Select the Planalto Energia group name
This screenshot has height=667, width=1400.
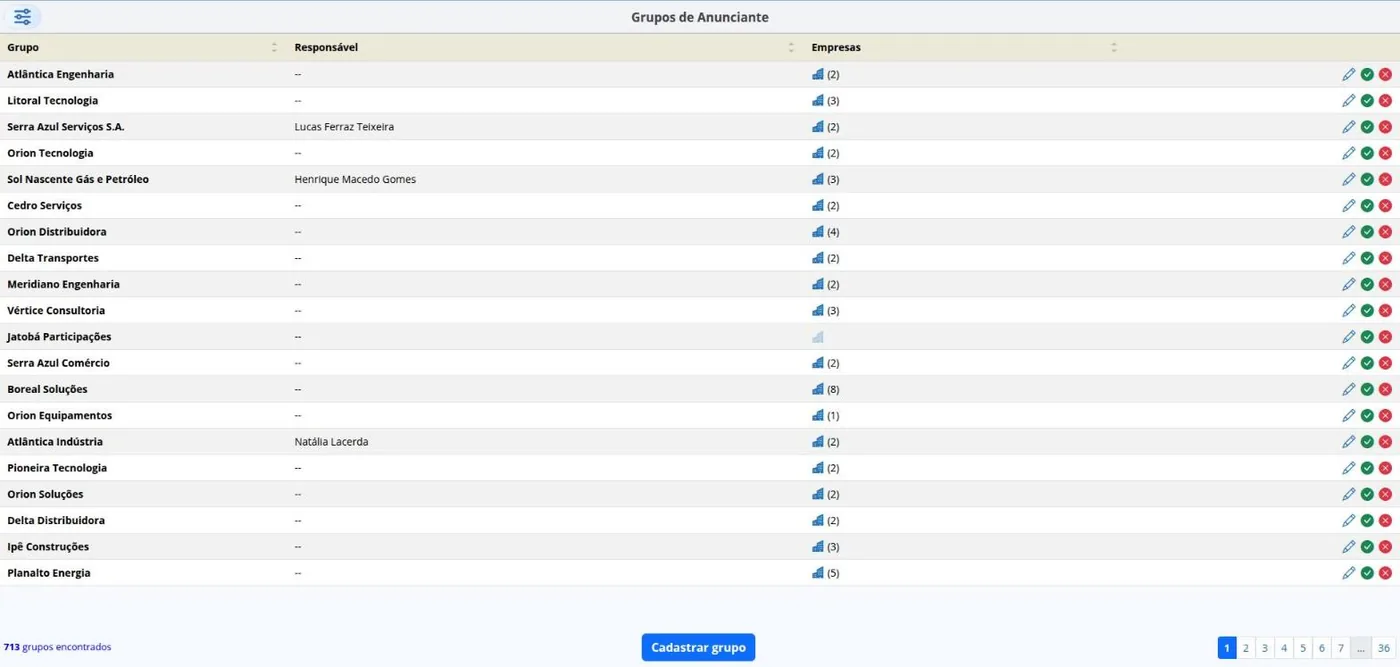tap(49, 573)
